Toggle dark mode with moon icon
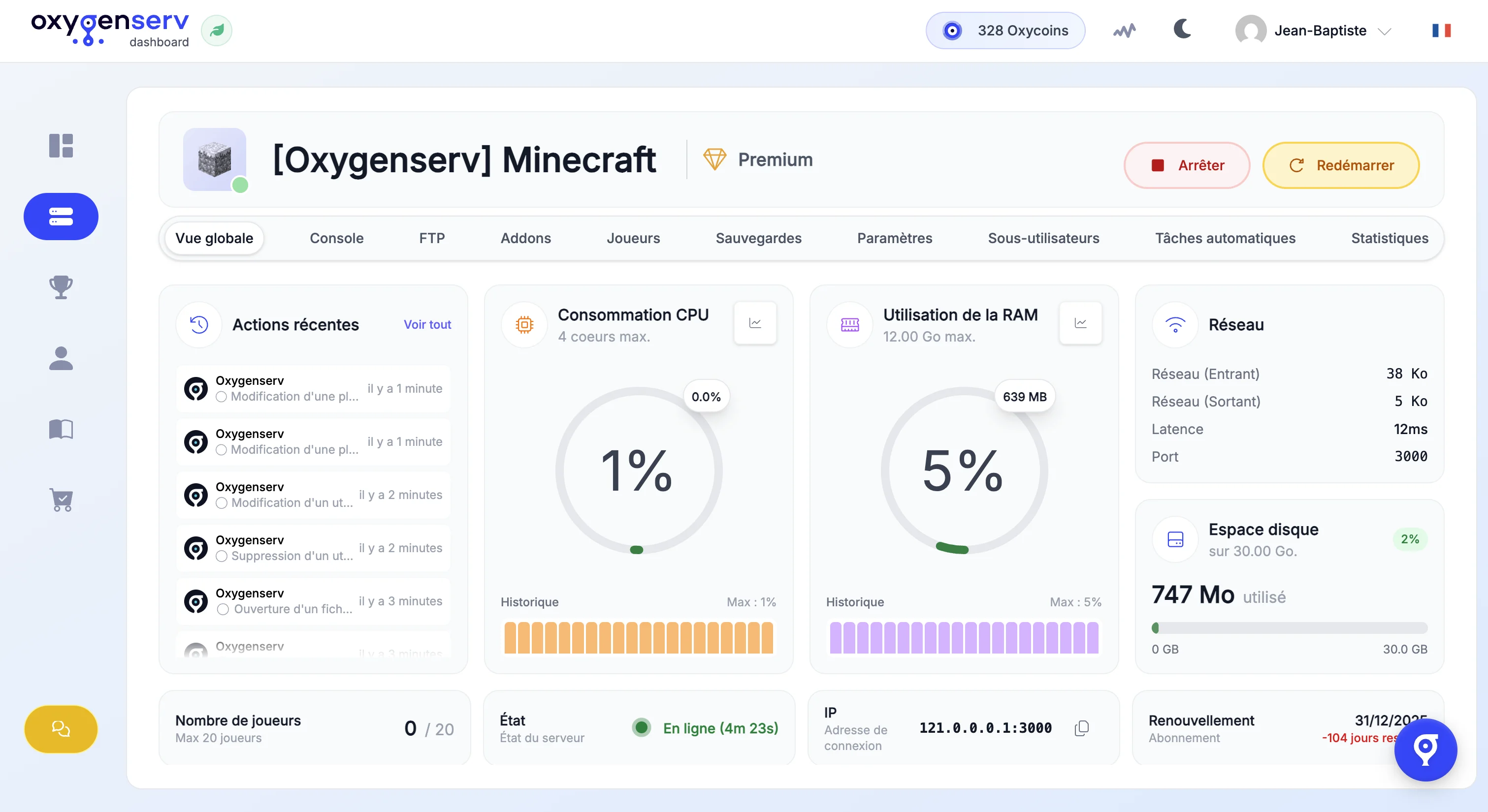 [1182, 29]
